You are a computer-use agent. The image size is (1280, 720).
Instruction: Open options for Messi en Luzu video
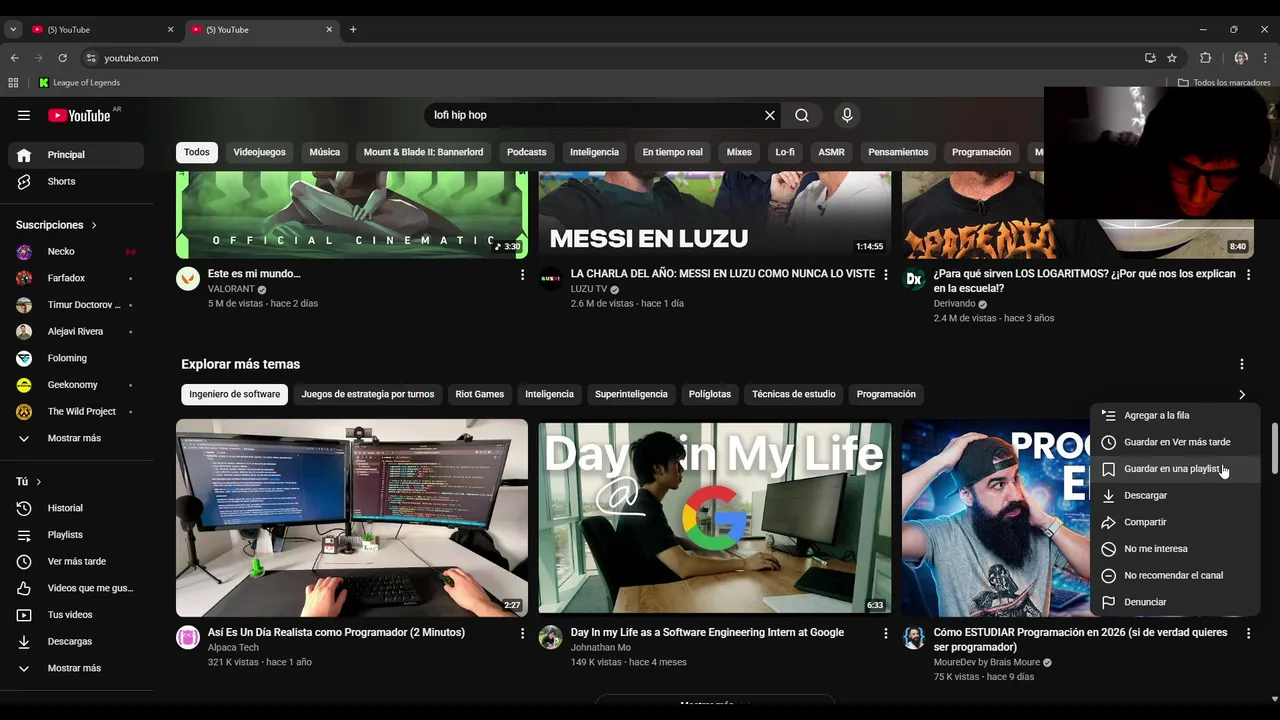coord(885,274)
